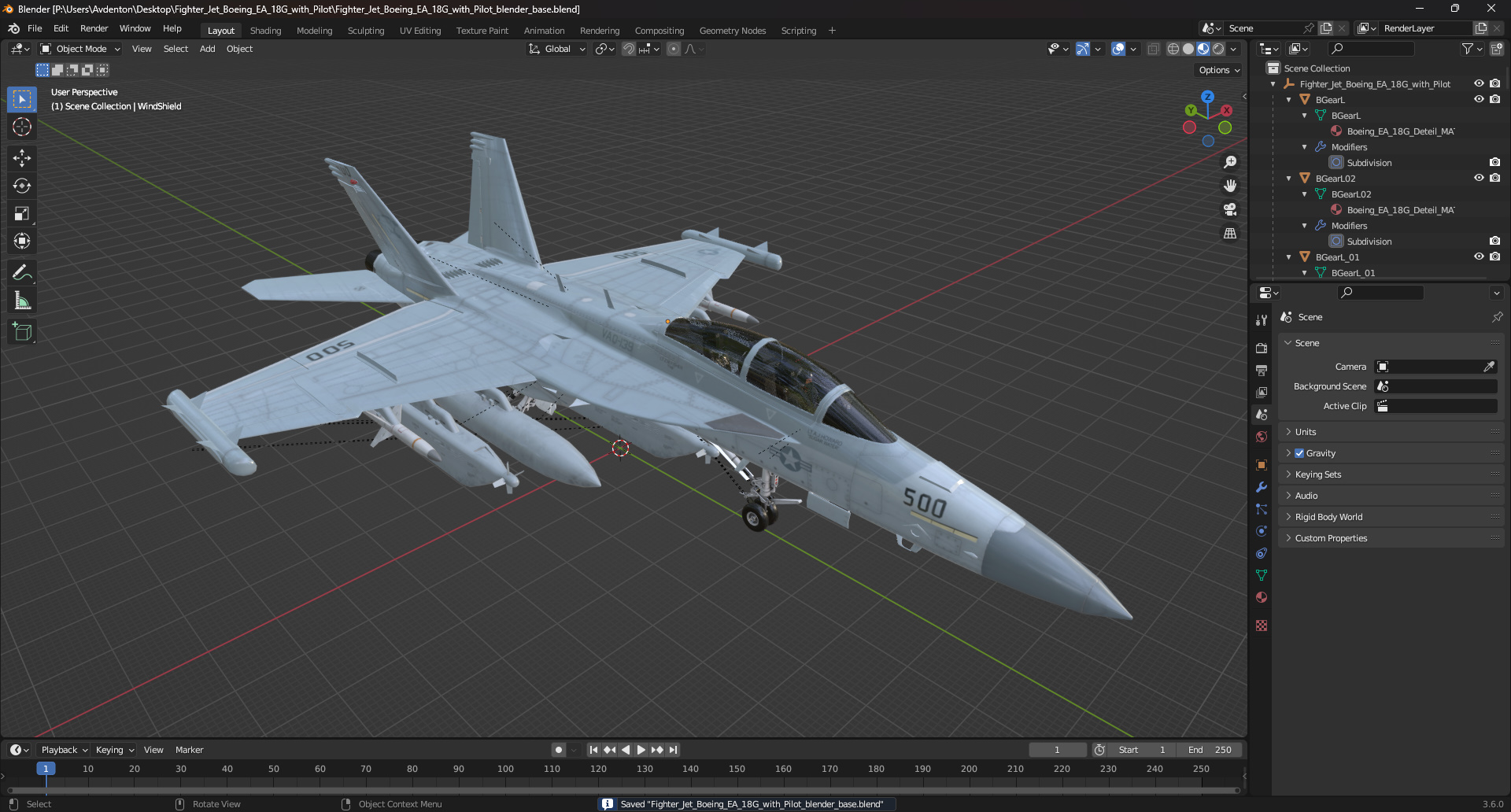Switch to wireframe viewport shading
Screen dimensions: 1511x812
(x=1173, y=49)
